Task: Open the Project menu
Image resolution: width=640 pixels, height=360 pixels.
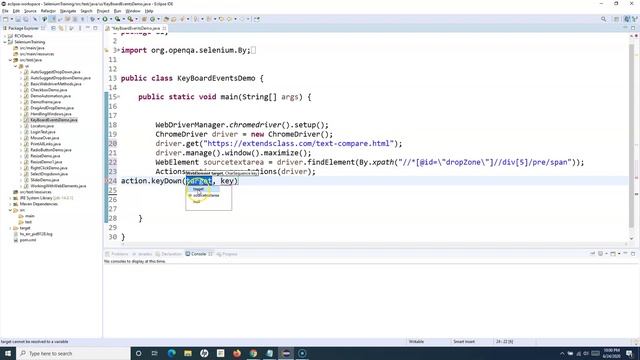Action: tap(103, 11)
